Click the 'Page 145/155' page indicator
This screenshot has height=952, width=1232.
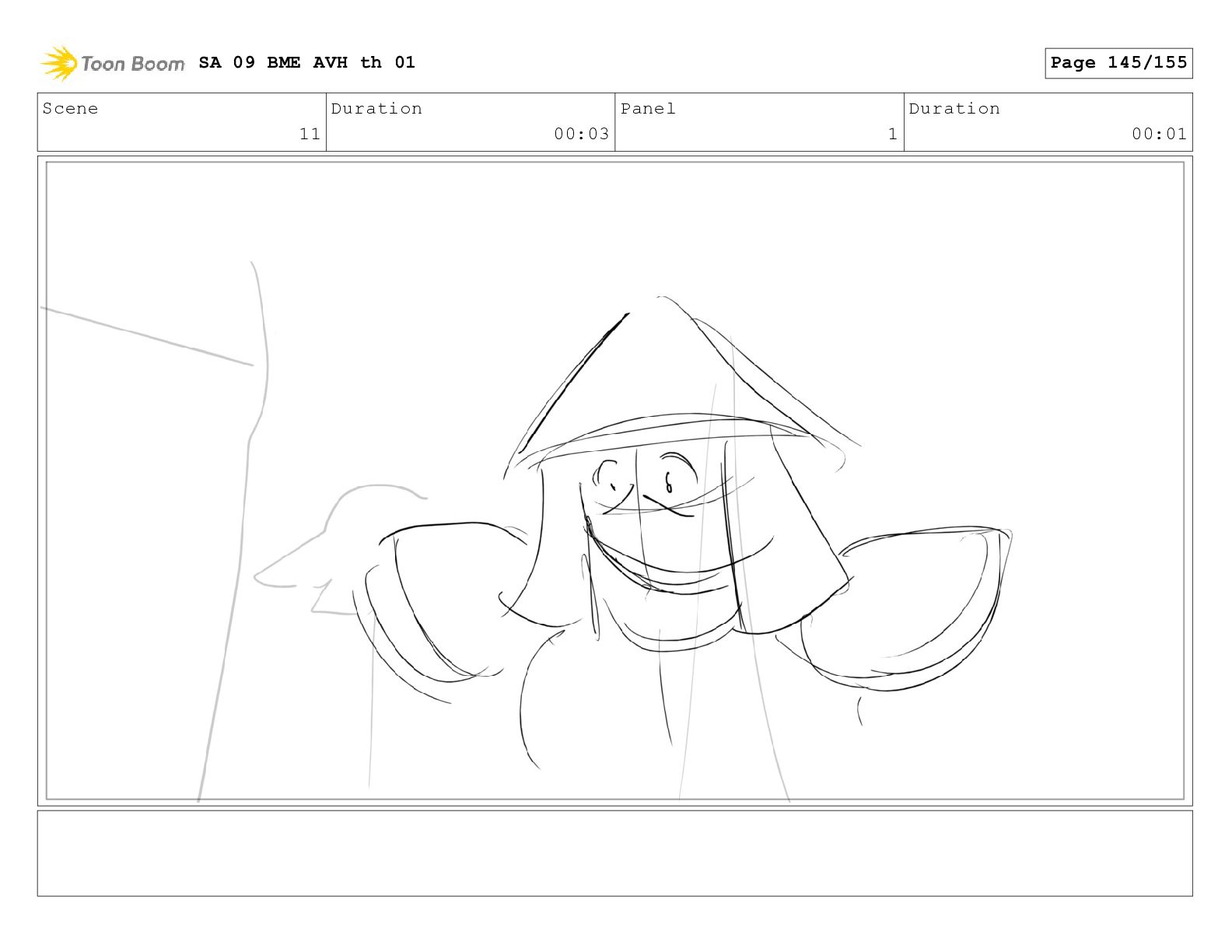coord(1118,63)
